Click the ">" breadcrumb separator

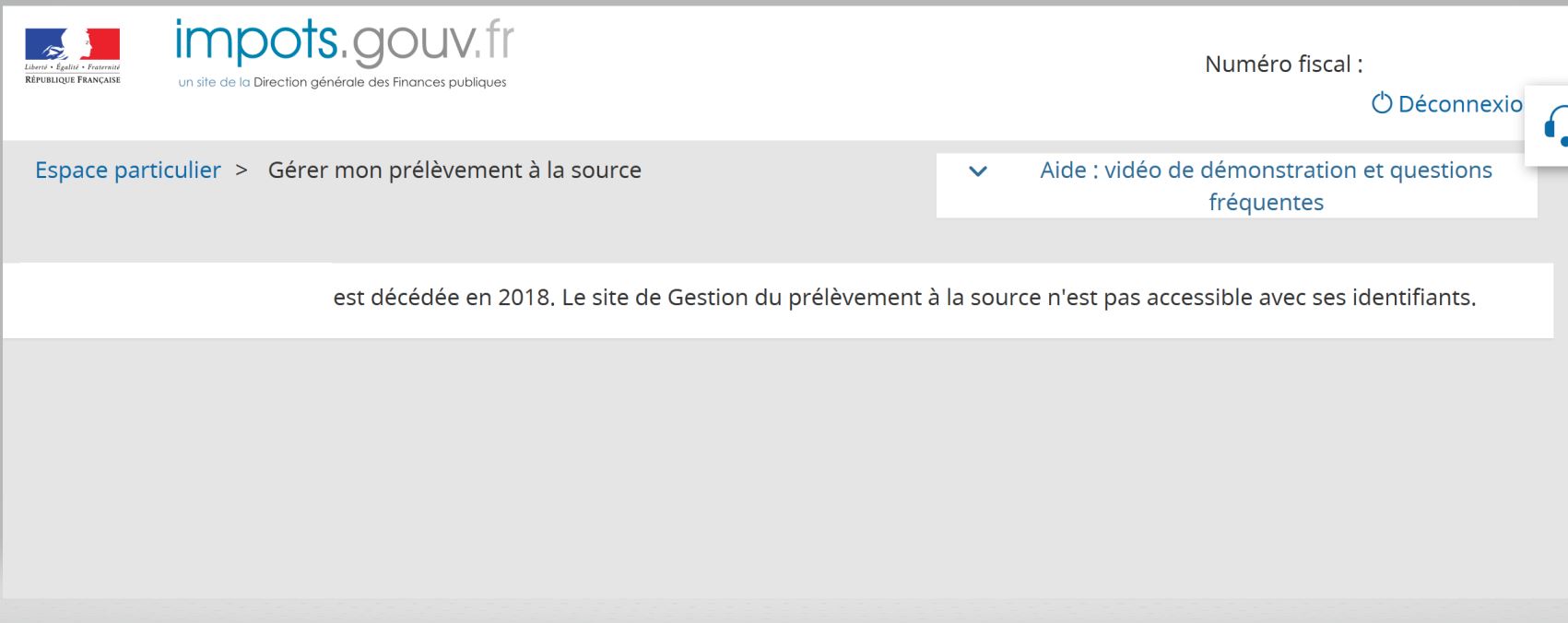point(242,170)
